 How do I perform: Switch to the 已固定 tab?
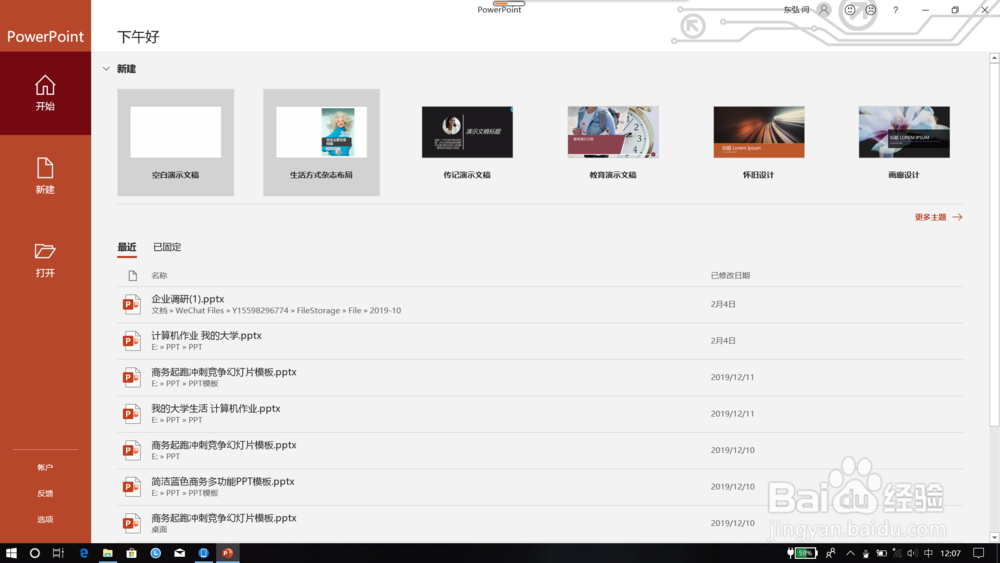point(167,247)
